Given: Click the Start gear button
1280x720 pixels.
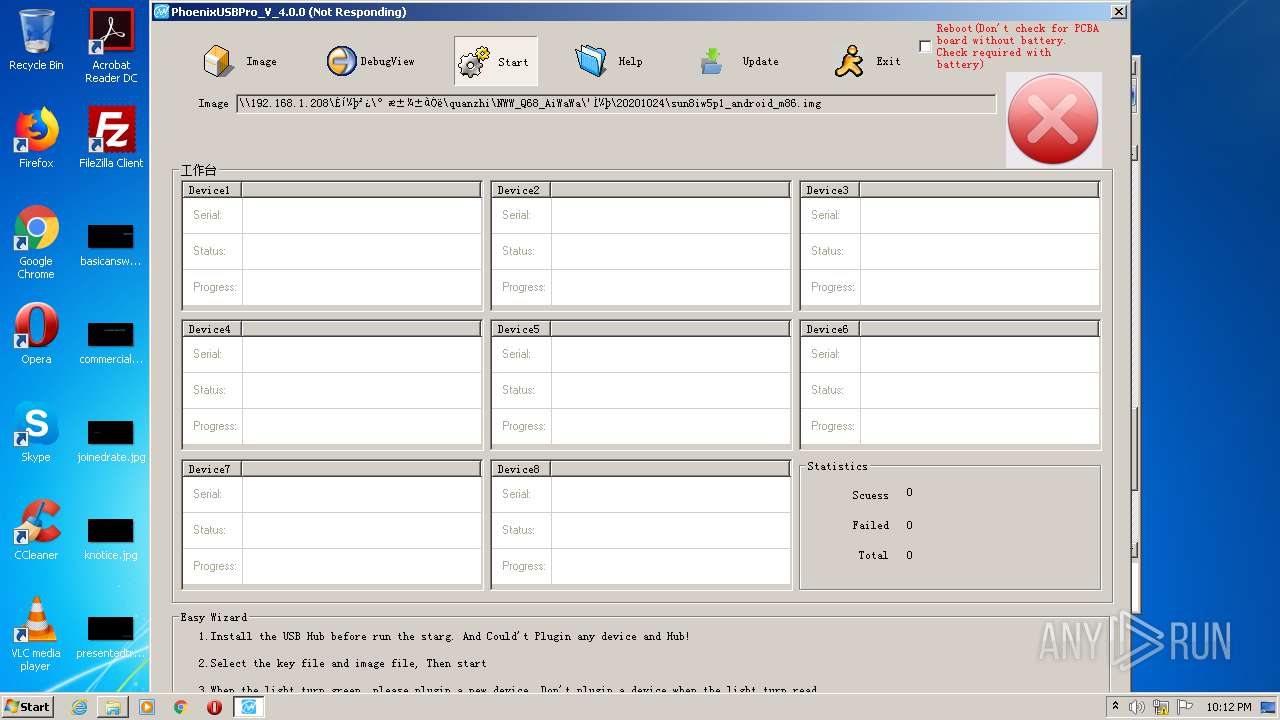Looking at the screenshot, I should pos(495,61).
